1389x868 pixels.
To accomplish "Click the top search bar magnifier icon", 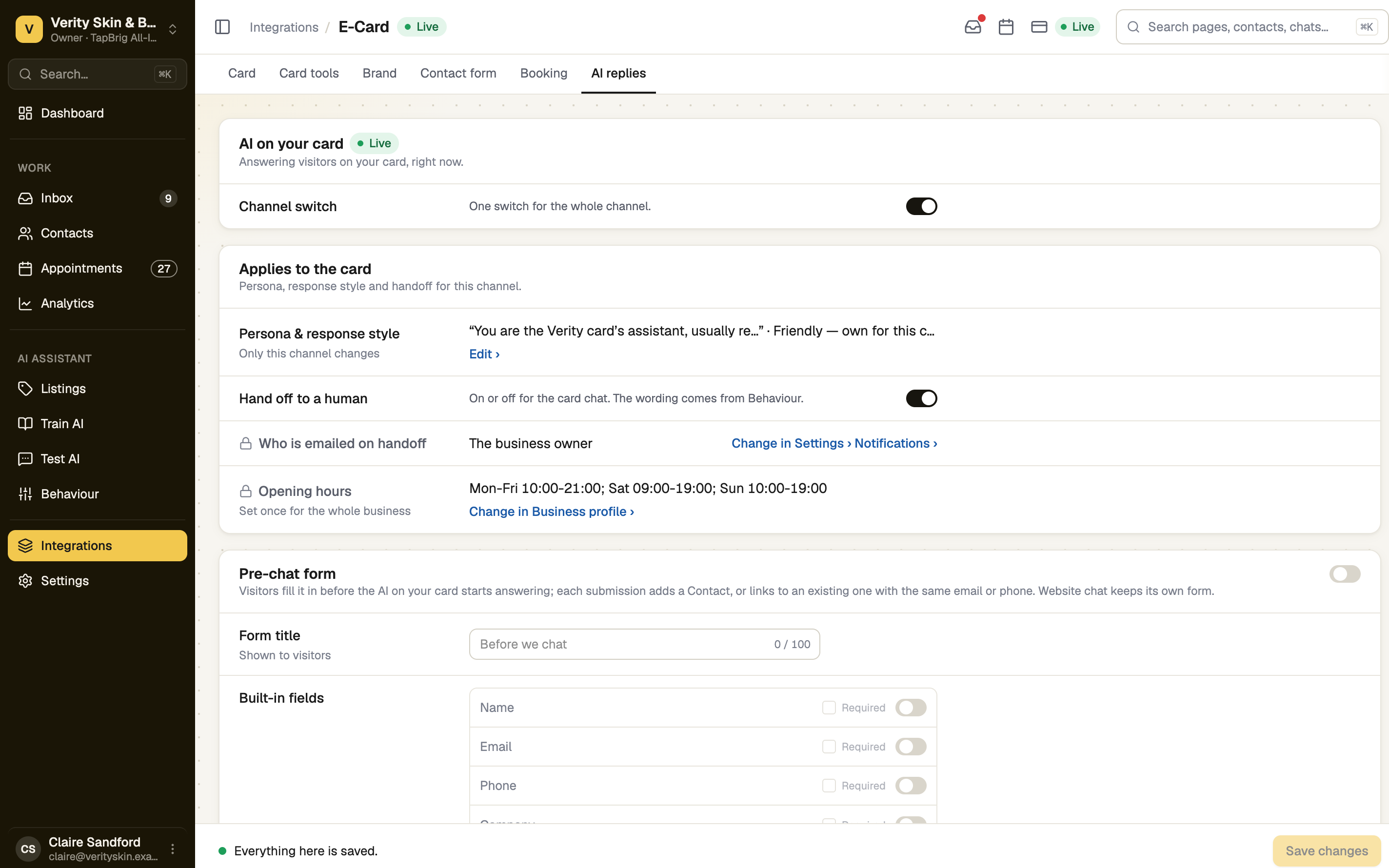I will [1133, 27].
